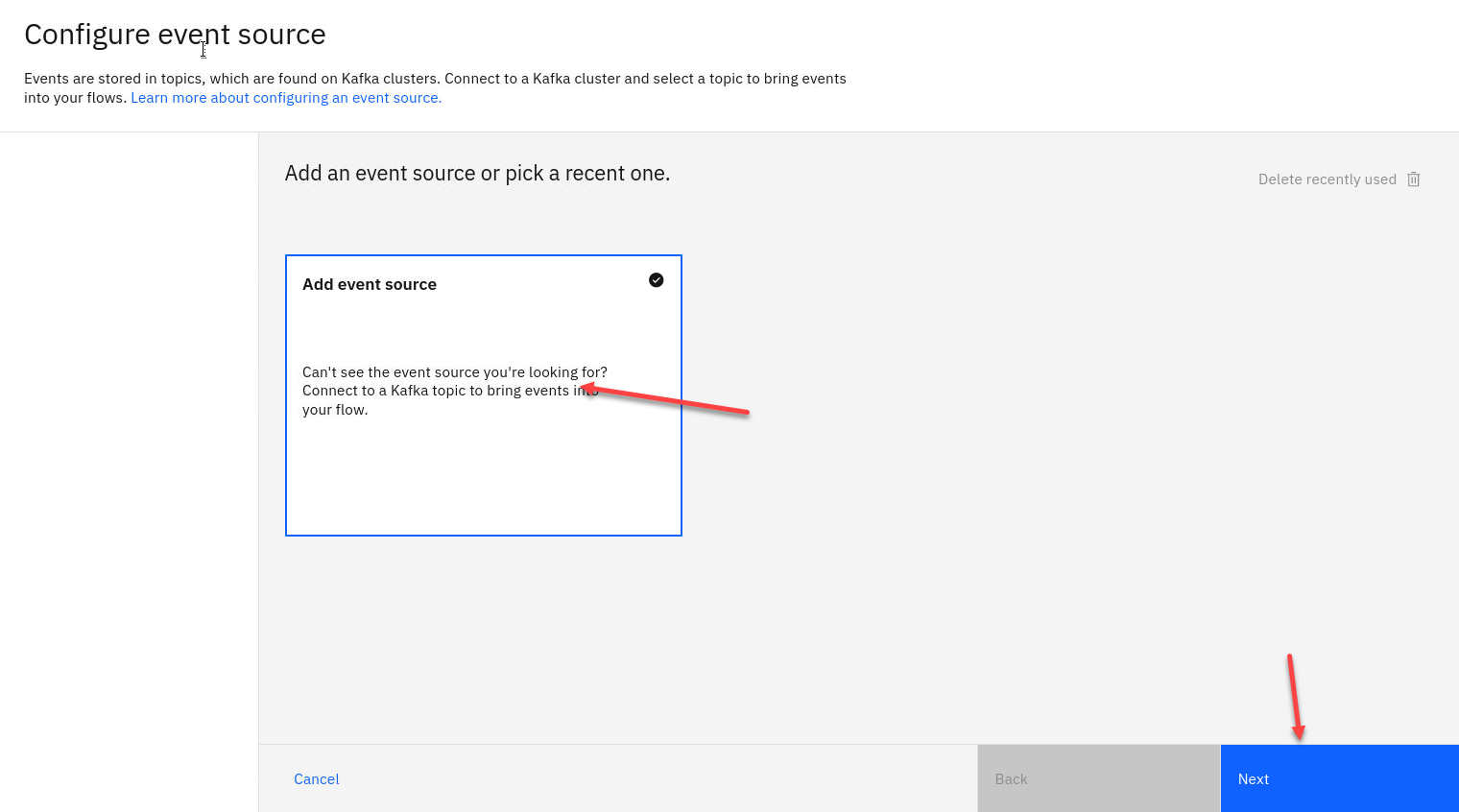The height and width of the screenshot is (812, 1459).
Task: Click the empty gray area right of tile
Action: click(x=1008, y=432)
